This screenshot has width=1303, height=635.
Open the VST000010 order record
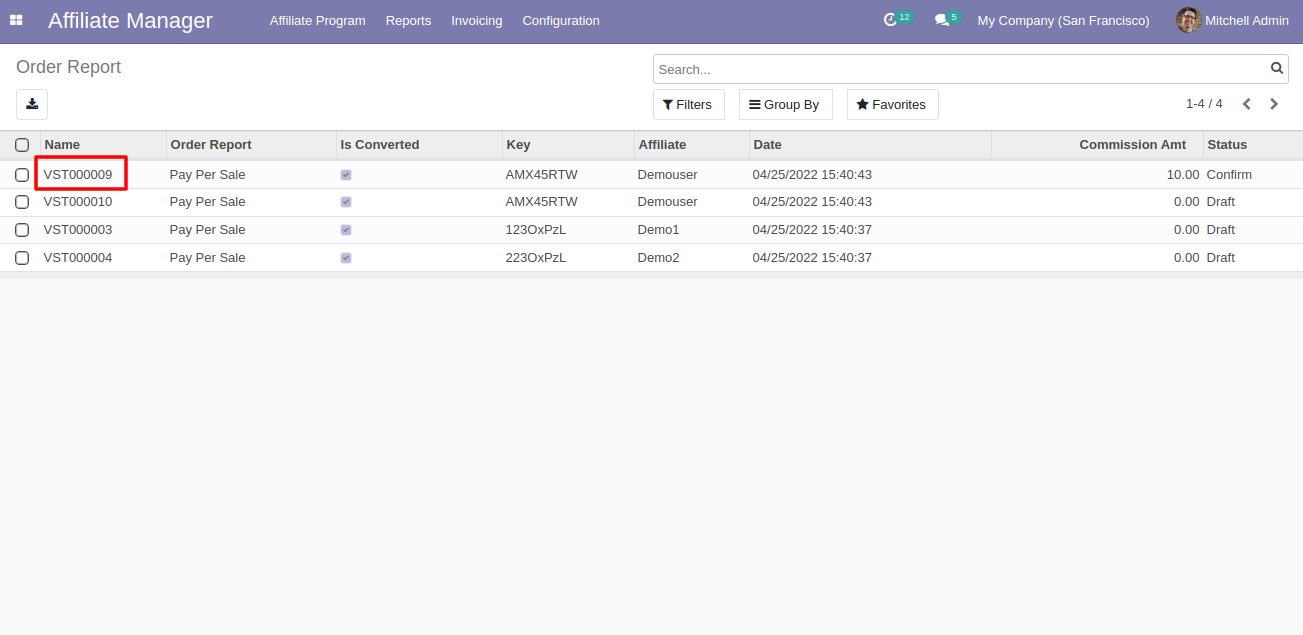78,202
